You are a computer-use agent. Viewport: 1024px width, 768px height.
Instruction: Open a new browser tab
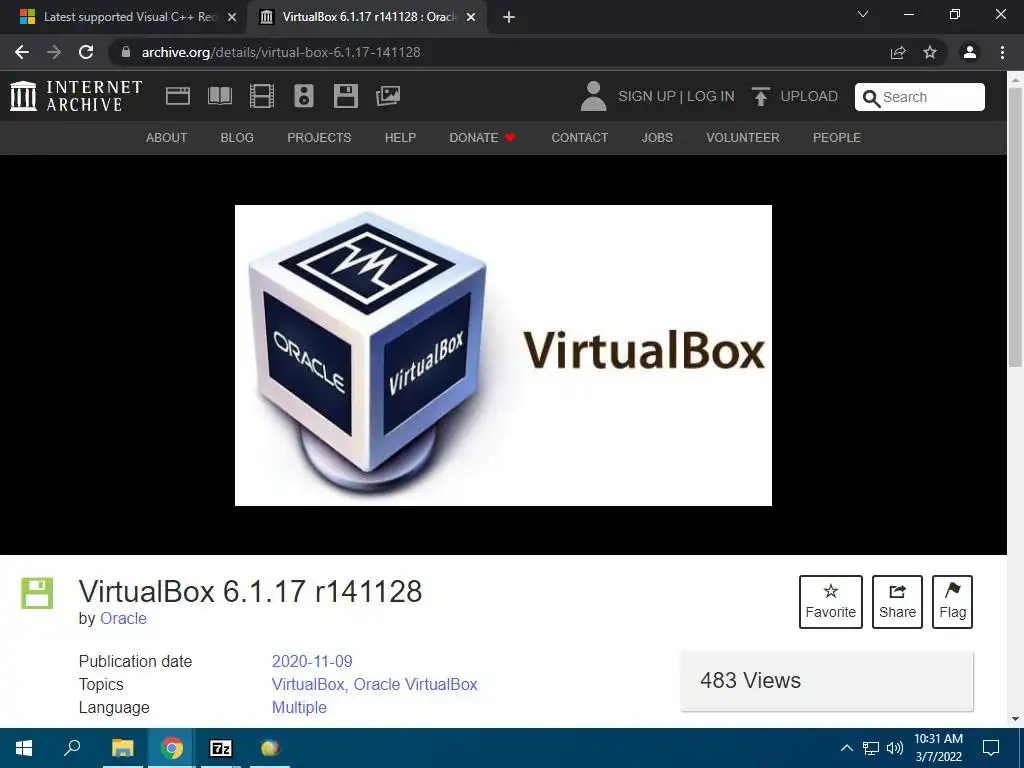(509, 17)
